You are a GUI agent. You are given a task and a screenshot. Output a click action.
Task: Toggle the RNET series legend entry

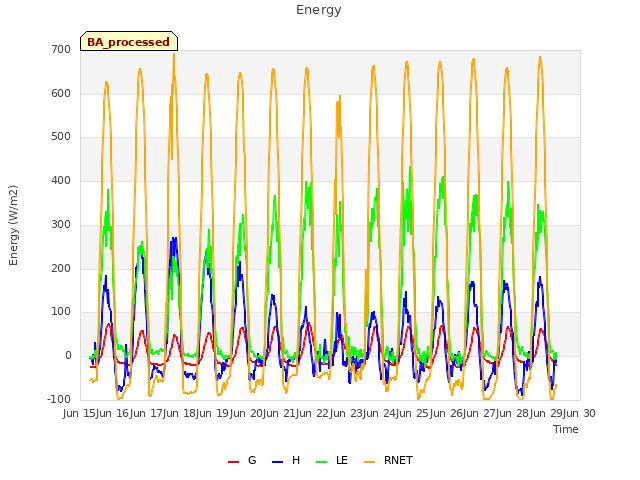point(388,460)
